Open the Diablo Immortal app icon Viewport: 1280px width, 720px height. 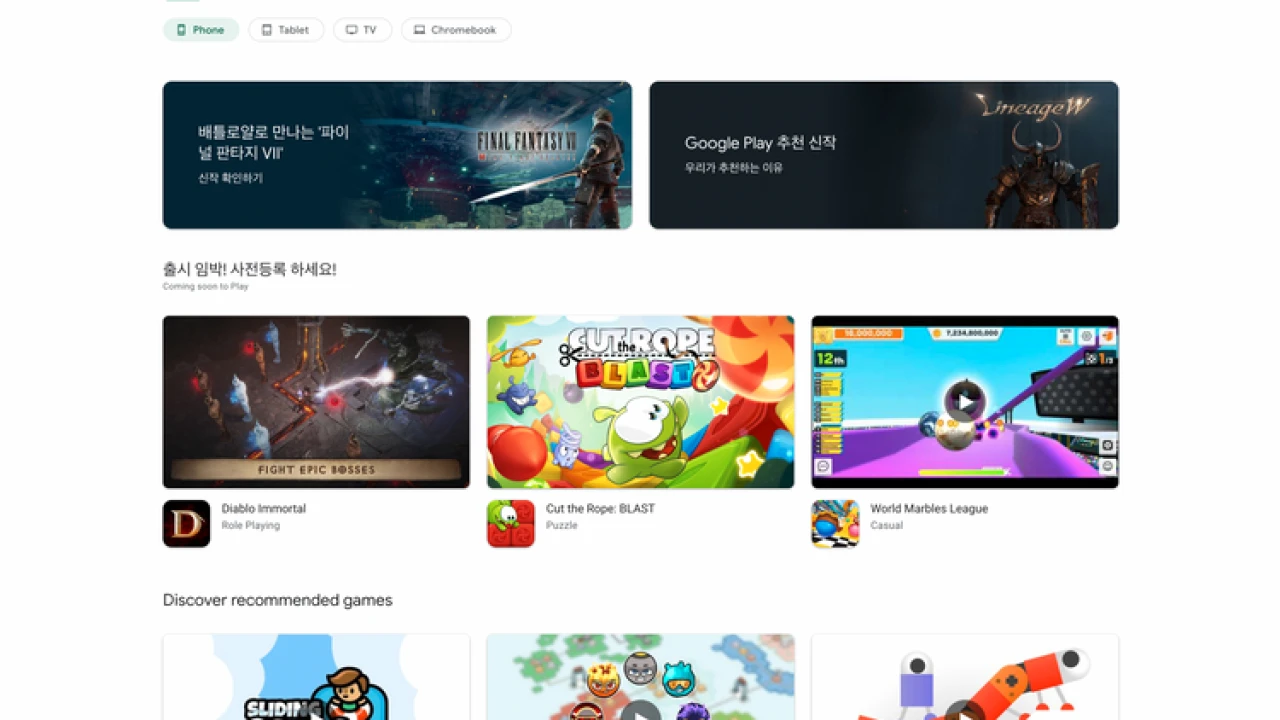coord(186,524)
